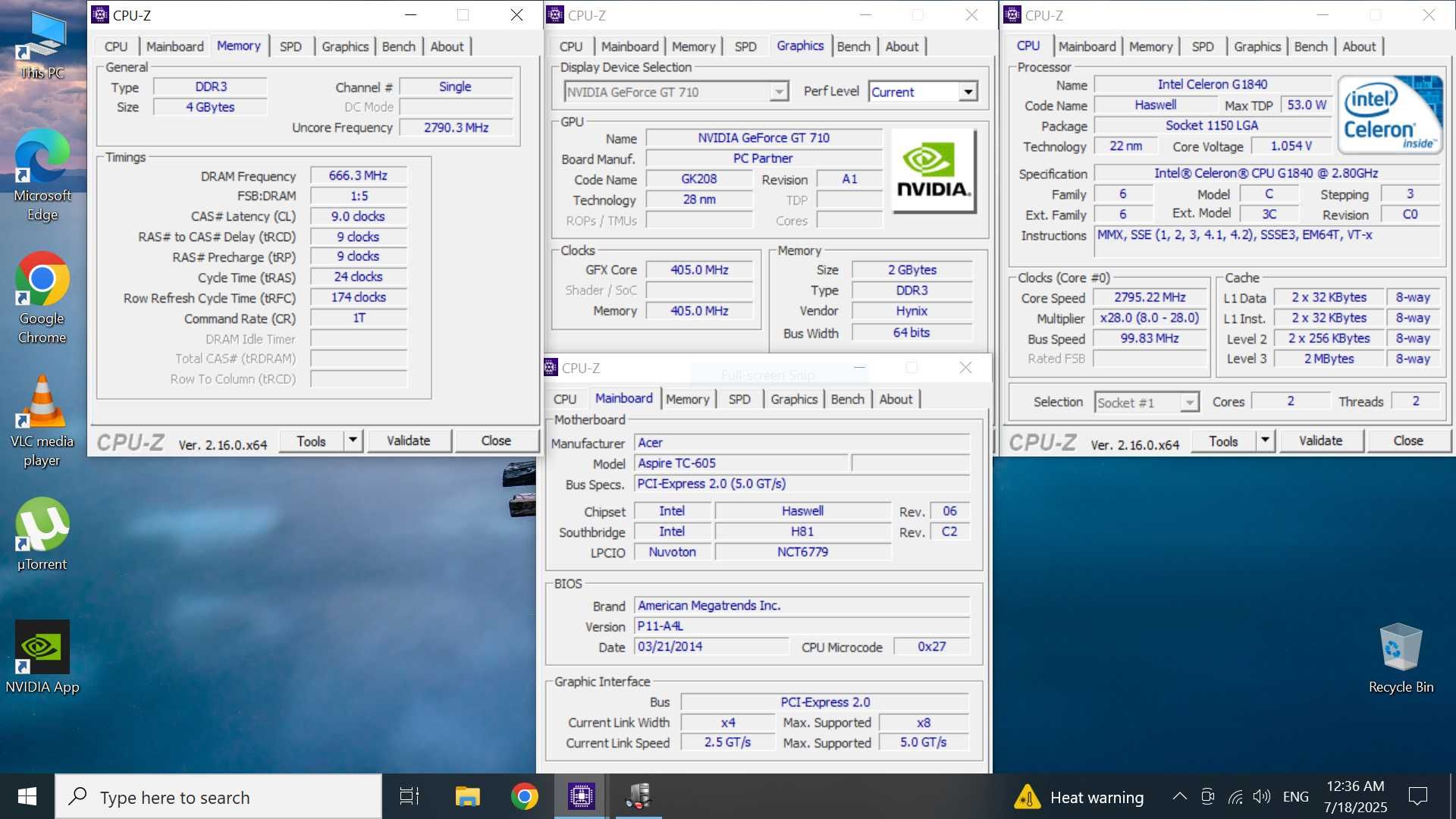Image resolution: width=1456 pixels, height=819 pixels.
Task: Click the Windows Start button
Action: 27,796
